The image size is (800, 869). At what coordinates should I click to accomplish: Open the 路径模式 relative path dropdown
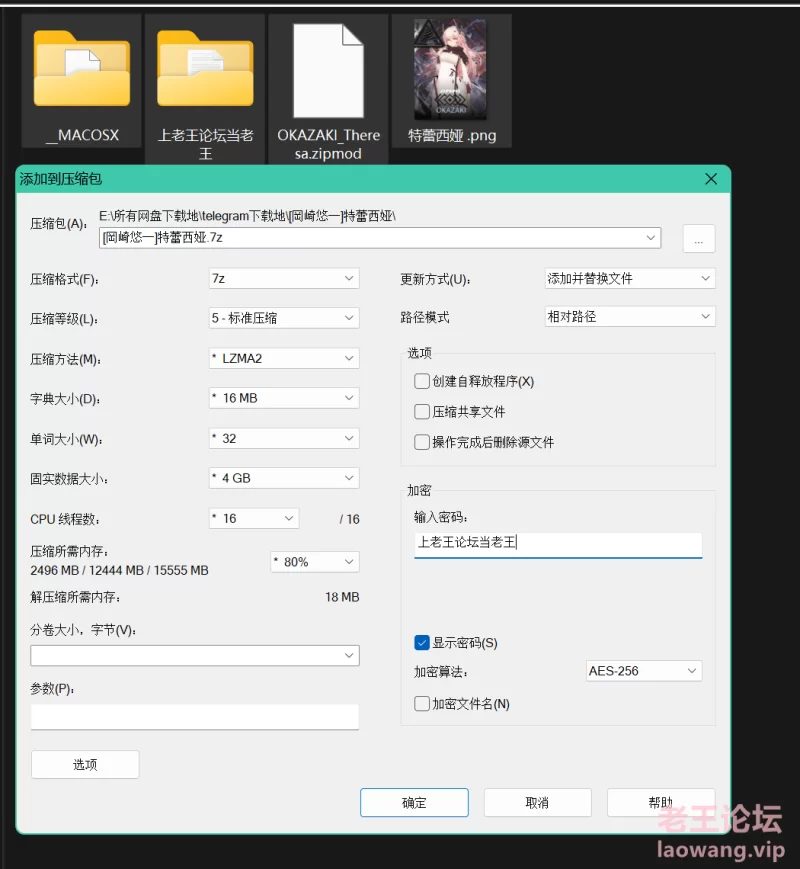(629, 316)
